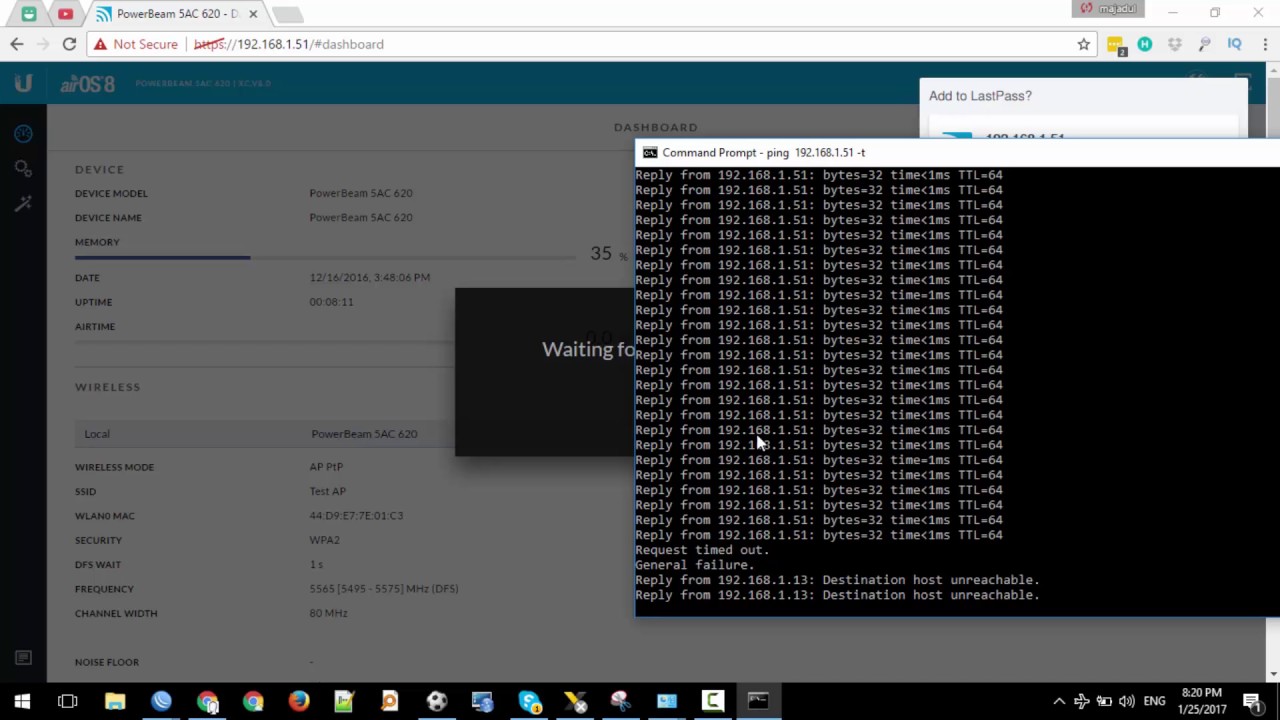The height and width of the screenshot is (720, 1280).
Task: Click the Ubiquiti logo in airOS header
Action: tap(23, 84)
